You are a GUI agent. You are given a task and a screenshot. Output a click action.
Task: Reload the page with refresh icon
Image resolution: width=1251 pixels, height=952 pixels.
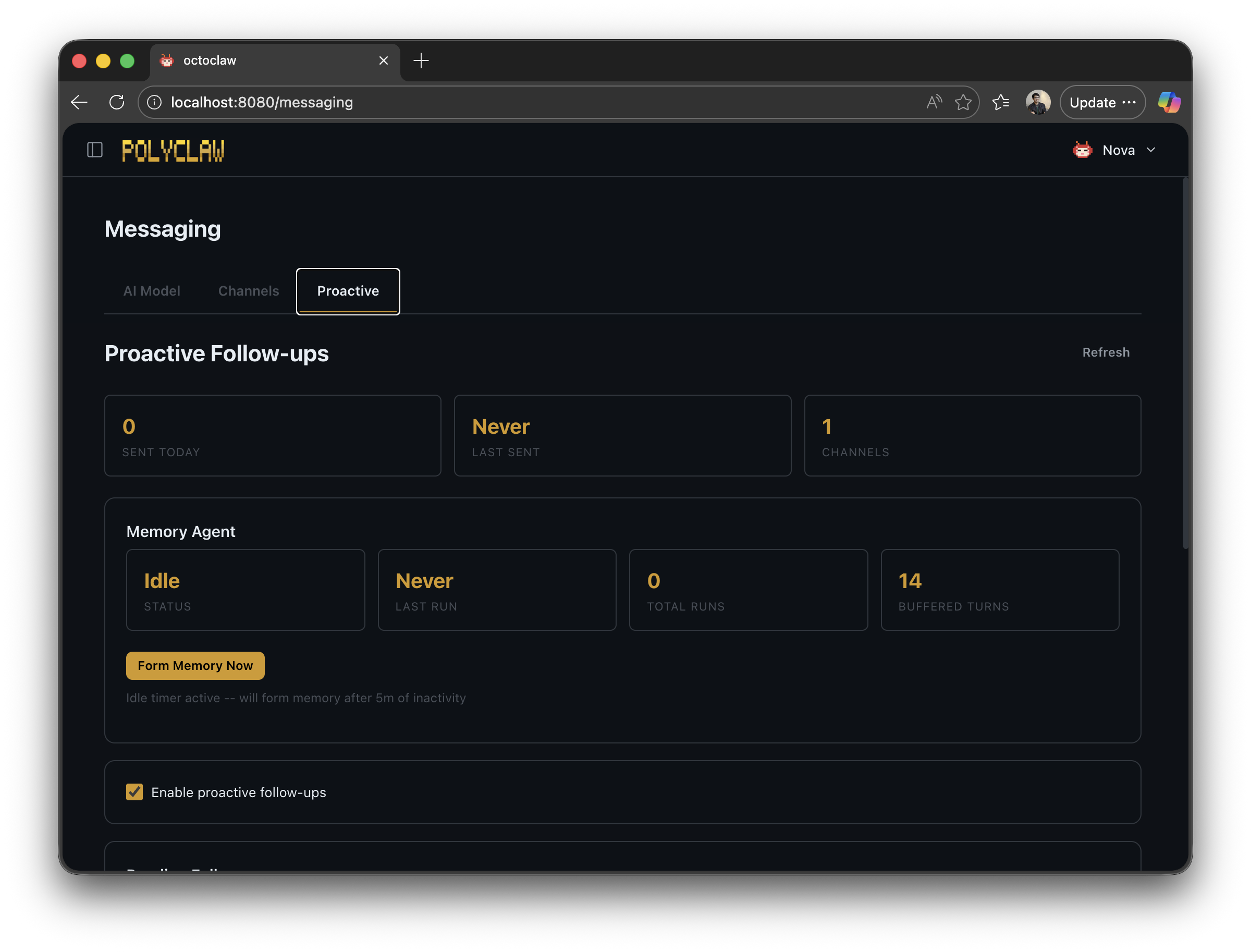click(x=117, y=103)
